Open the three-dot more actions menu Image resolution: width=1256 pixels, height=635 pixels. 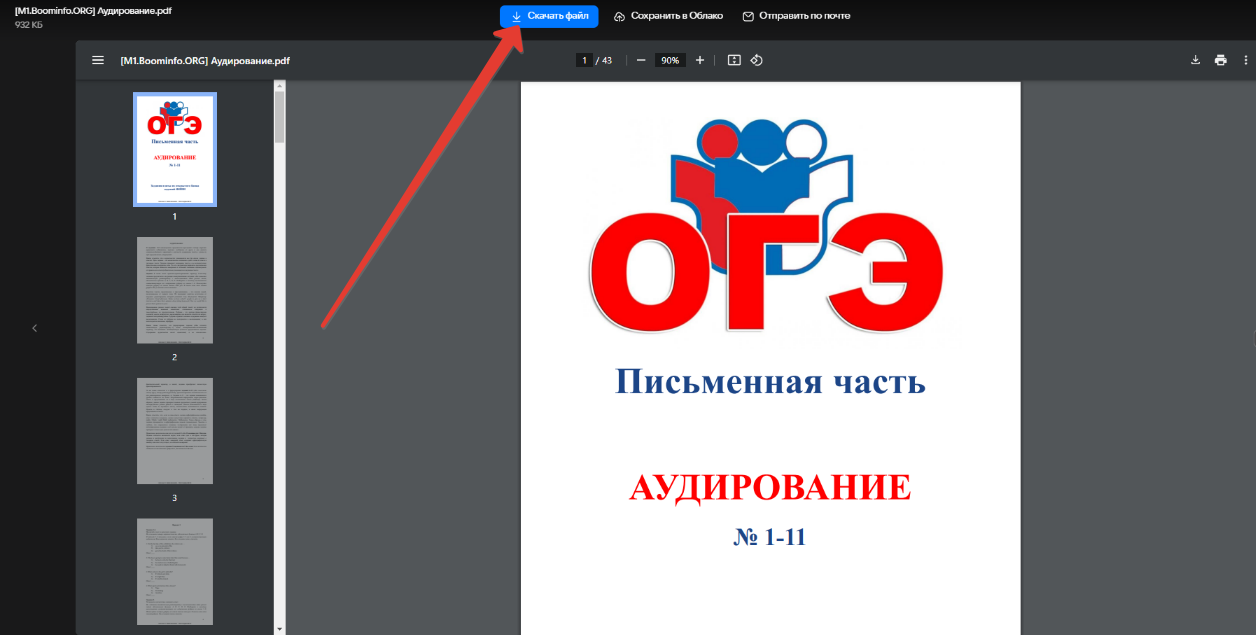1246,60
